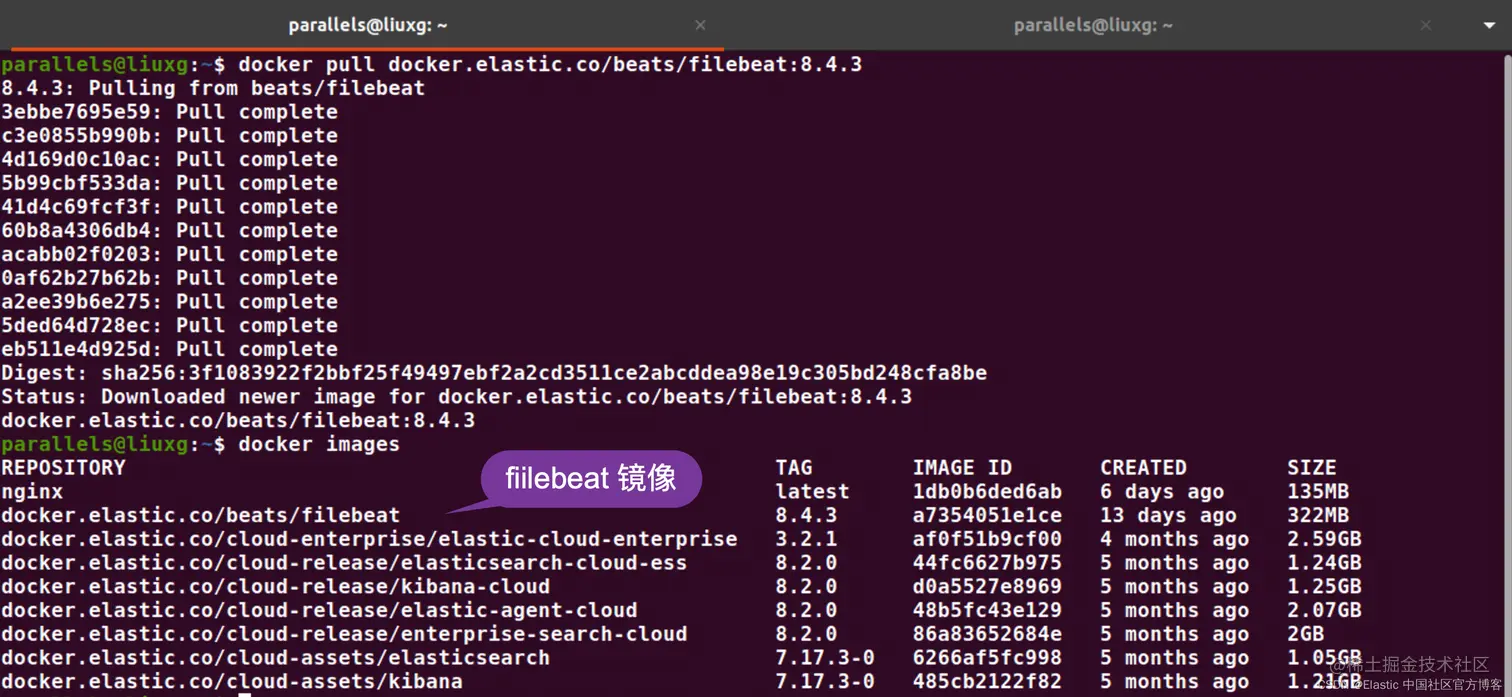Click image ID 44fc6627b975

tap(987, 563)
